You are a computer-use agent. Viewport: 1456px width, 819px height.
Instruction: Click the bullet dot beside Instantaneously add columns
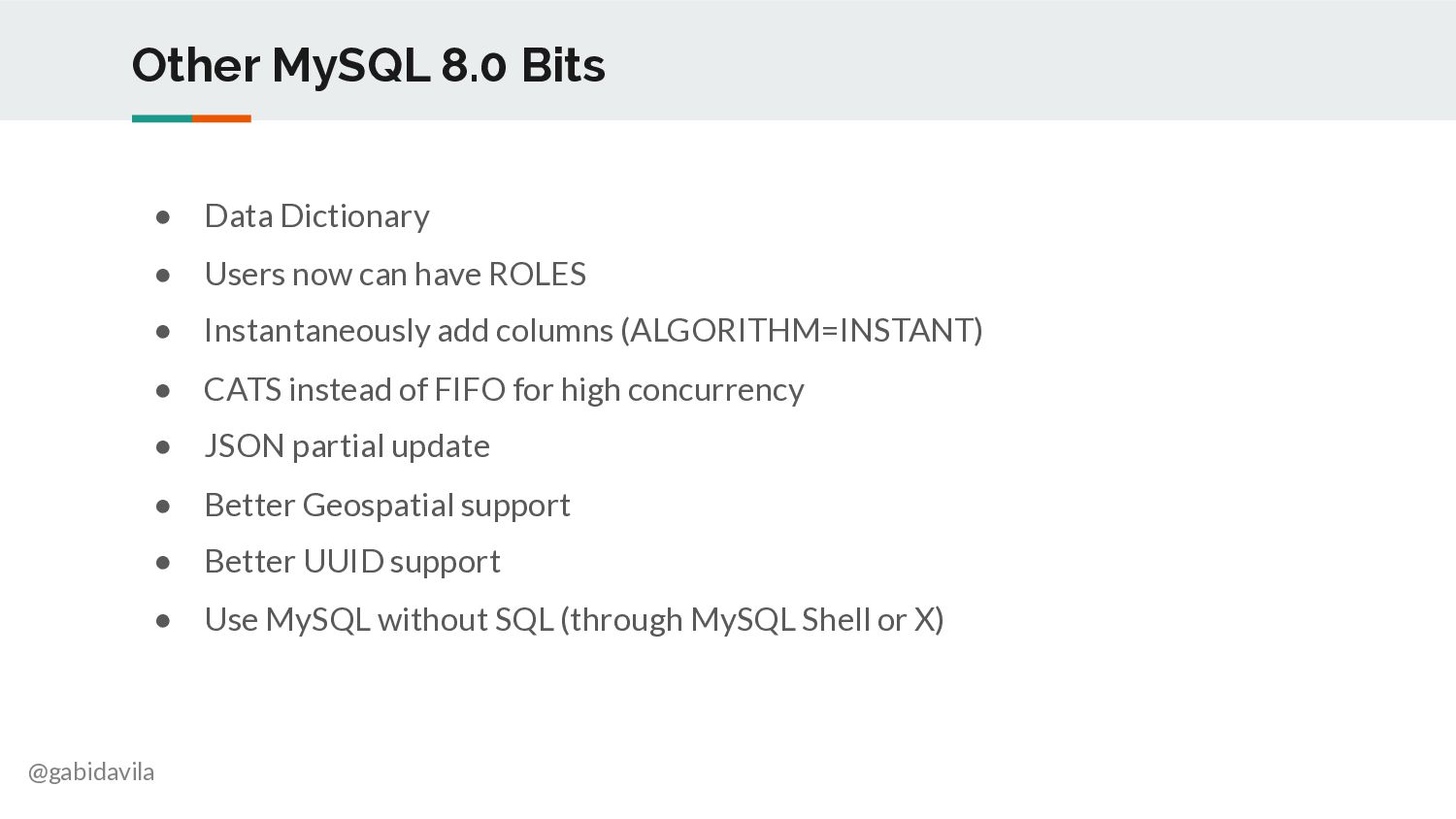(x=163, y=332)
